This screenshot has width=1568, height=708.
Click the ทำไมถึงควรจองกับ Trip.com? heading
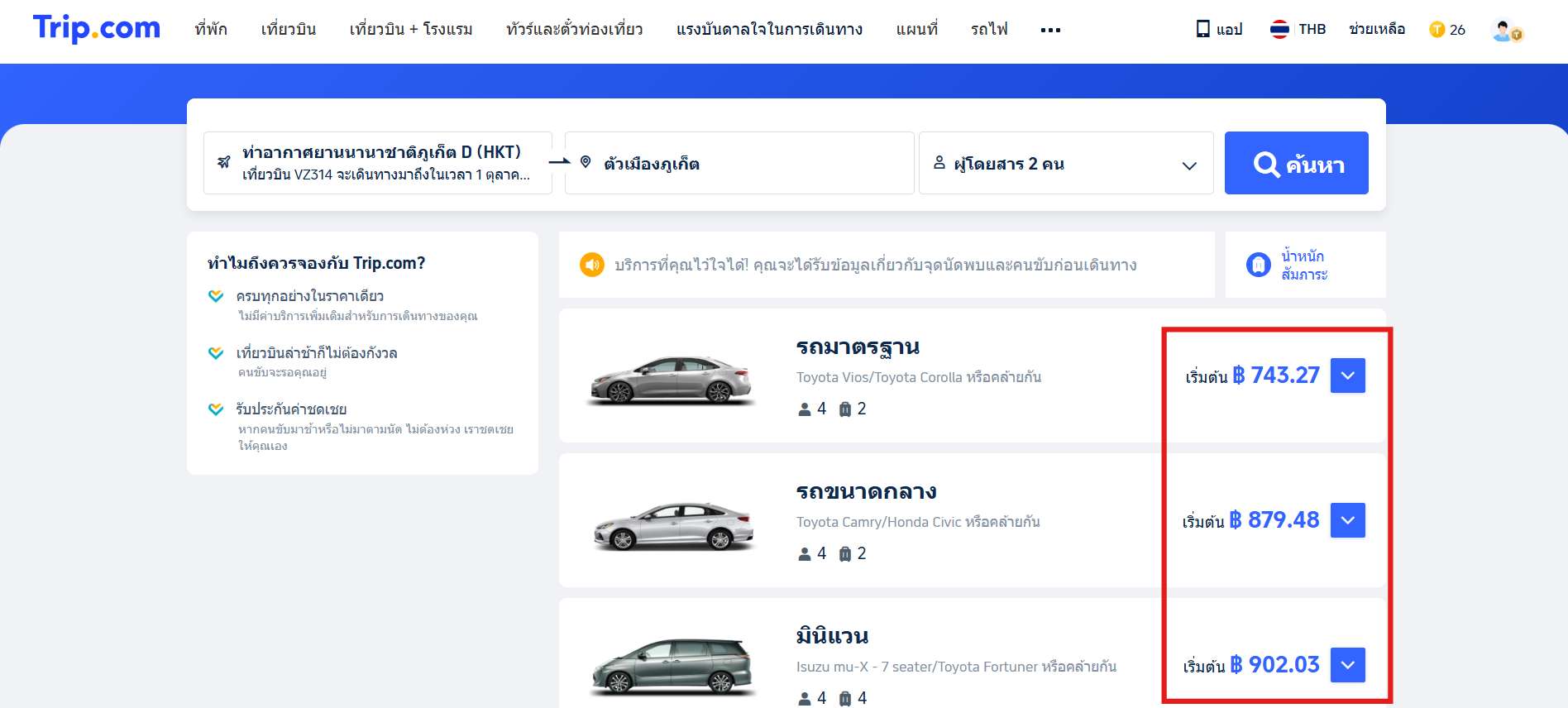[316, 263]
